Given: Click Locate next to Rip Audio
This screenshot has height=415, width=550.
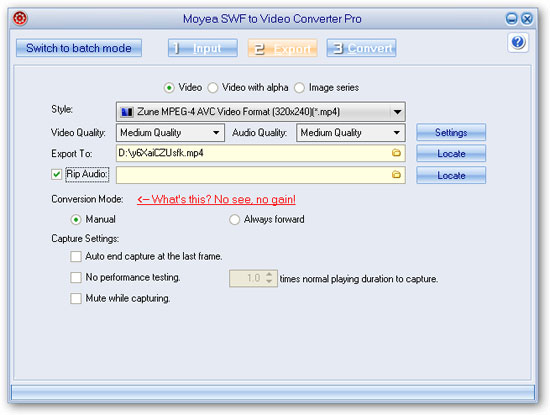Looking at the screenshot, I should [x=451, y=175].
